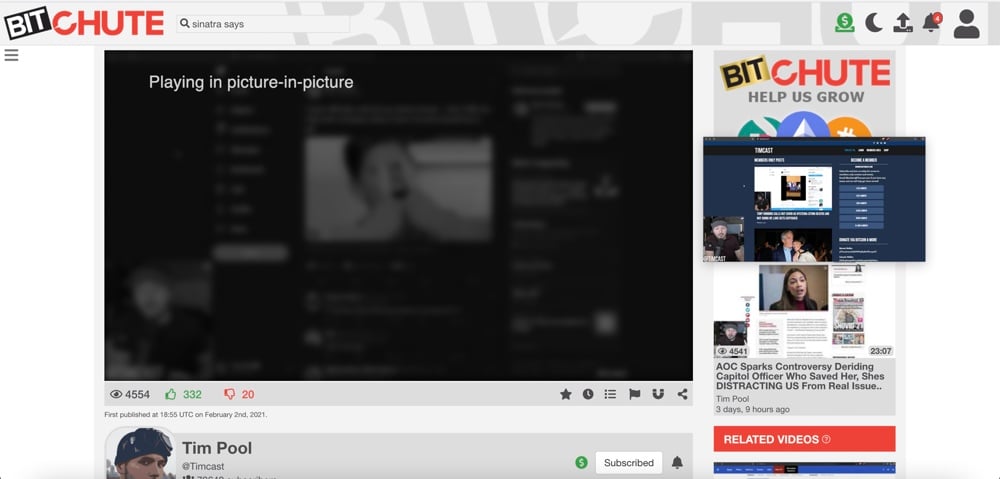Toggle dark mode with the moon icon
The image size is (1000, 479).
[x=873, y=23]
